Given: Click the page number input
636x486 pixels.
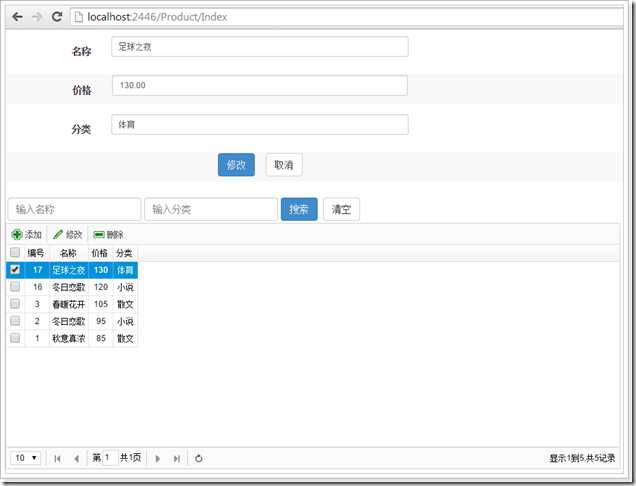Looking at the screenshot, I should pos(110,458).
